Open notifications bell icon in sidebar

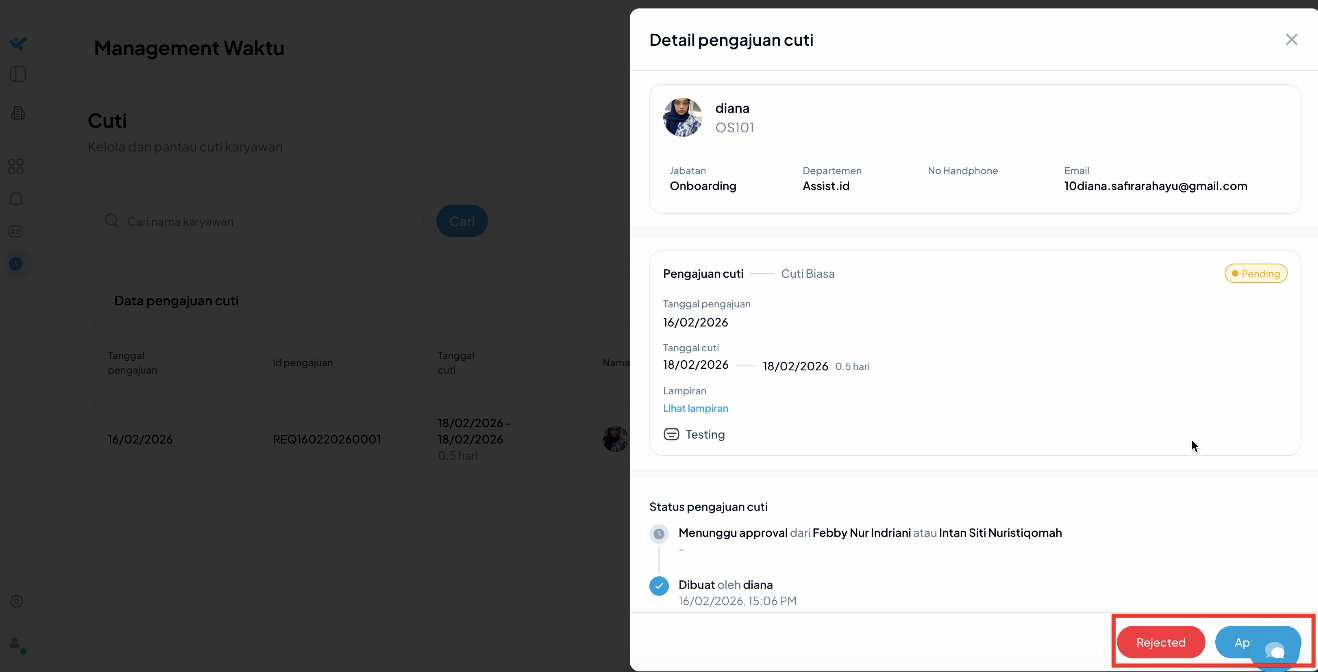[x=16, y=199]
